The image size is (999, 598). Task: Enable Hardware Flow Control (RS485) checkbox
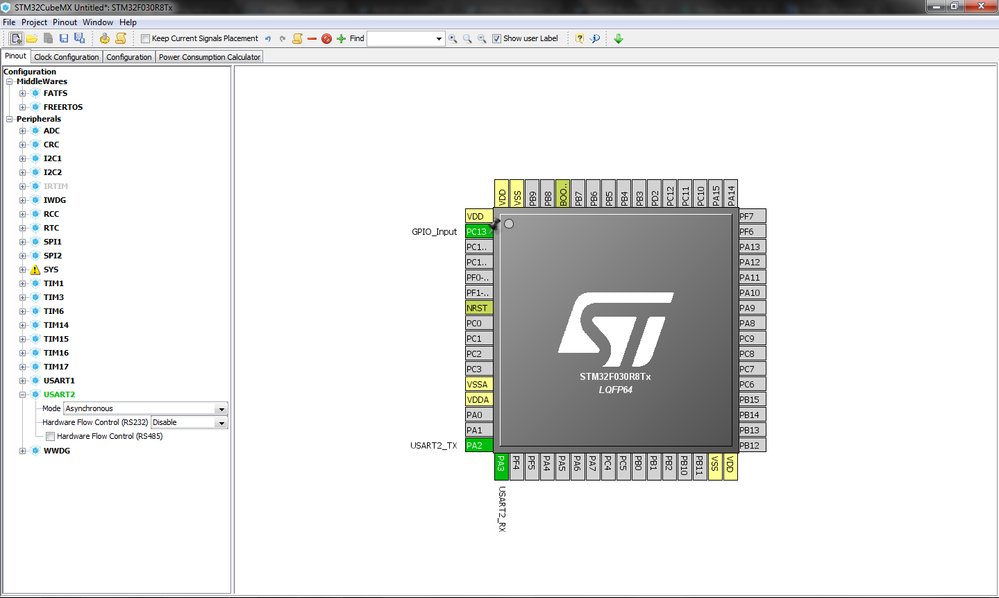tap(50, 436)
